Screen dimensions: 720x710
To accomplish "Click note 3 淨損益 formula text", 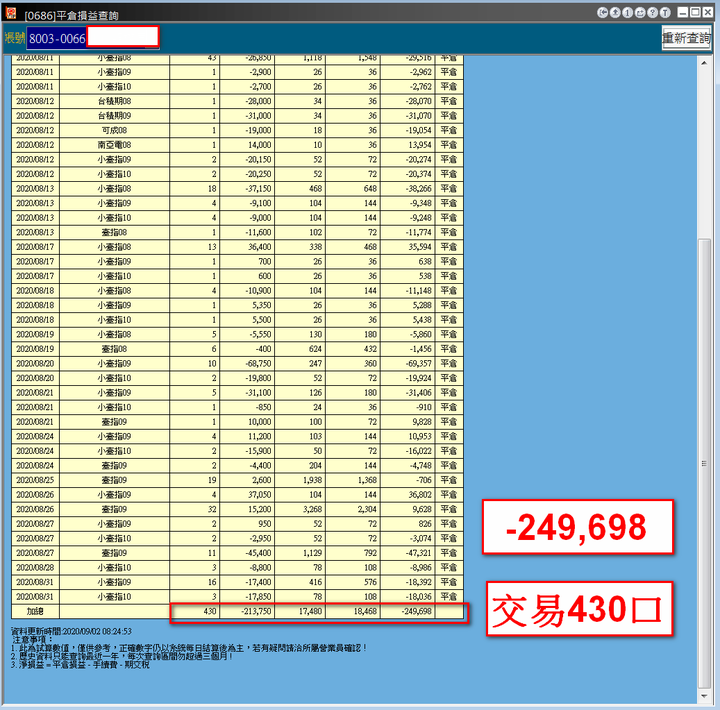I will point(80,665).
